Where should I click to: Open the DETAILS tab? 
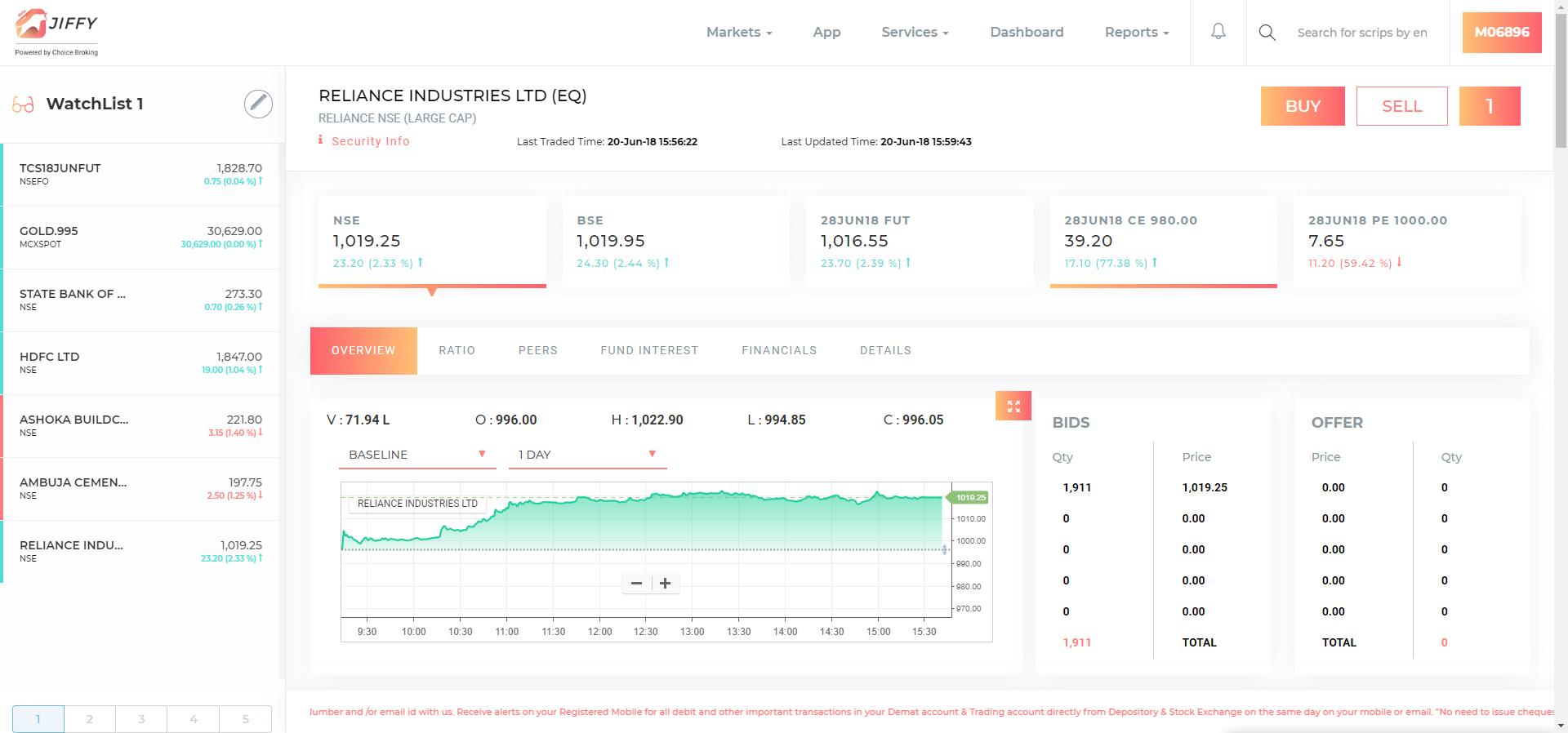tap(885, 351)
